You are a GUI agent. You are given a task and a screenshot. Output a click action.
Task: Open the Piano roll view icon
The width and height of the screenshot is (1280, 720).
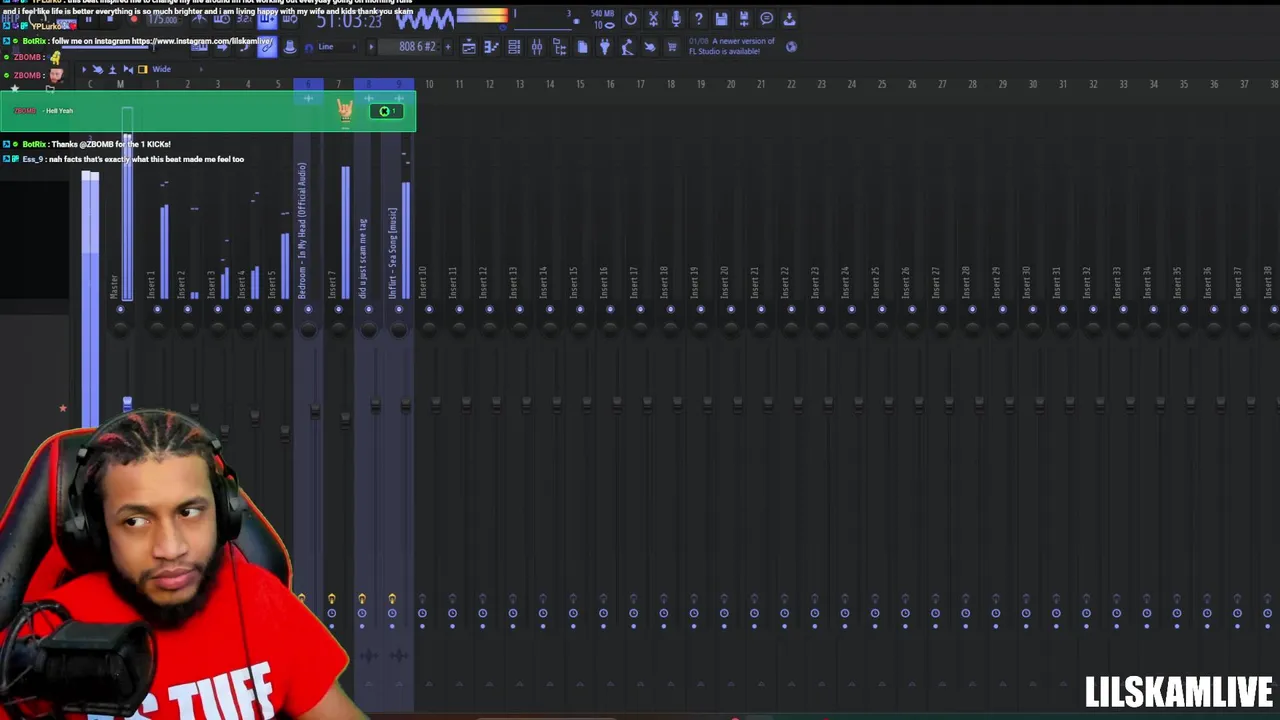(491, 47)
